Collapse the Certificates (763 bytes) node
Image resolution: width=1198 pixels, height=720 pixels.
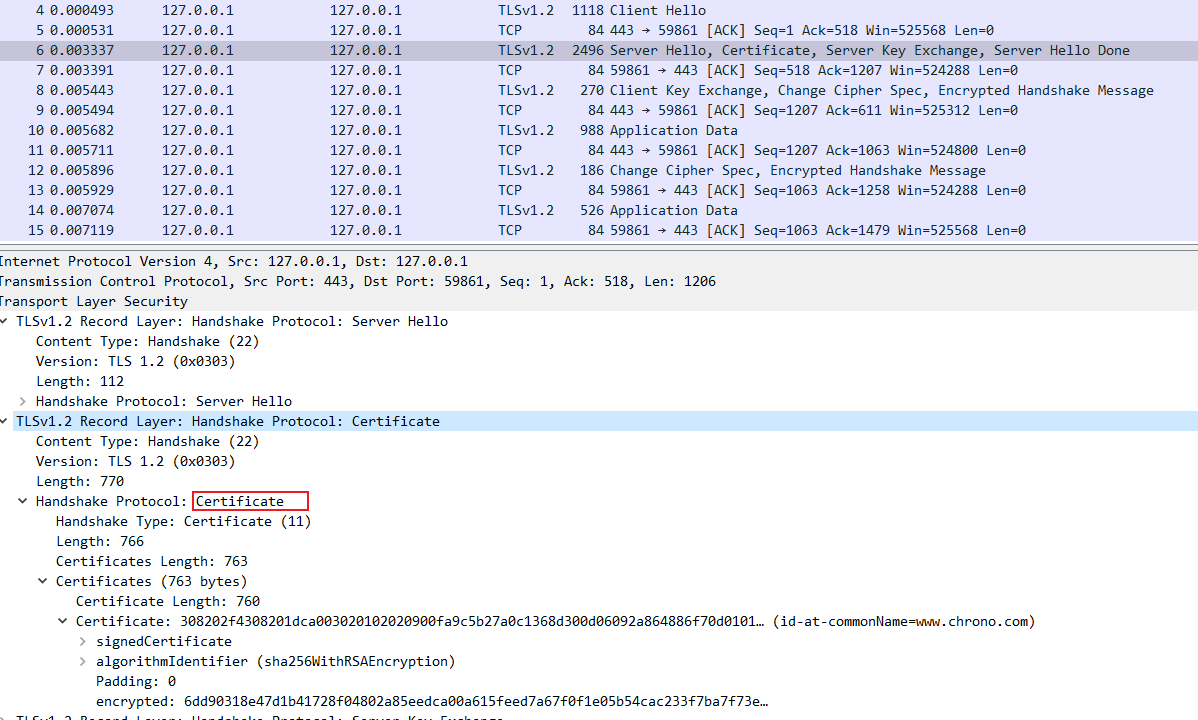(x=43, y=581)
